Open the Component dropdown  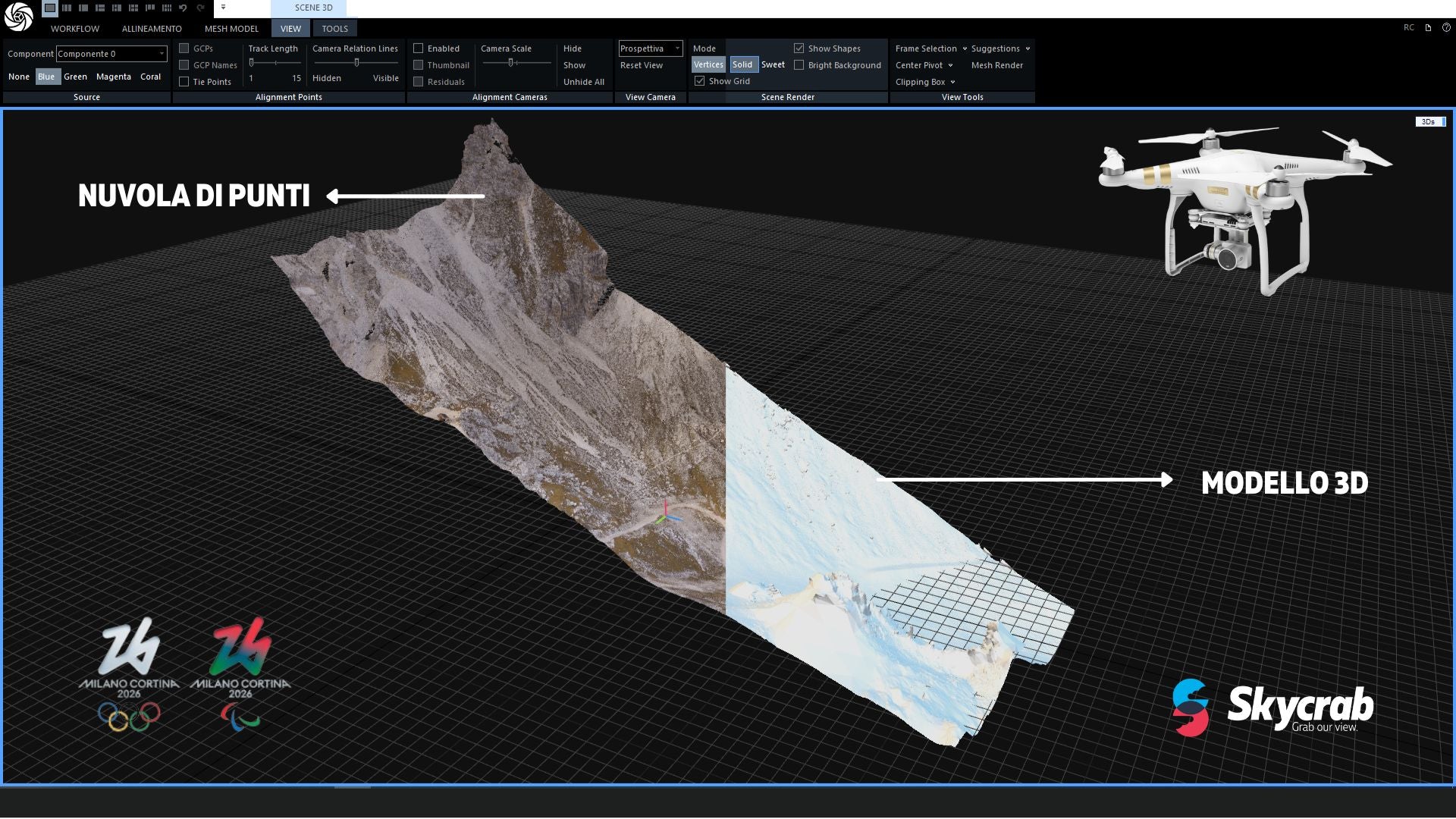(111, 54)
